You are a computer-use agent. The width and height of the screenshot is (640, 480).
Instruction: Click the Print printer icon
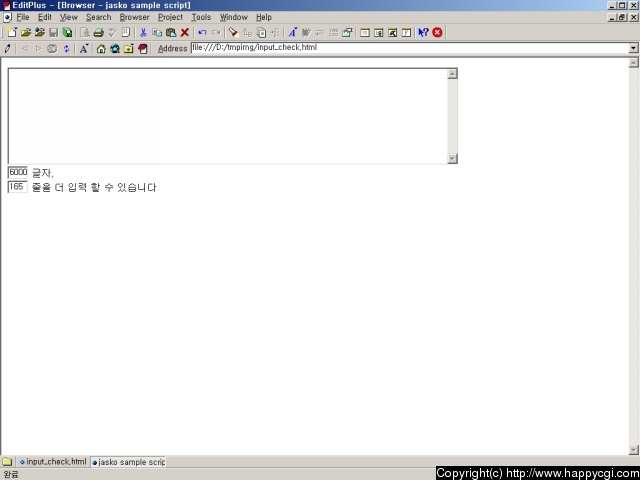(98, 32)
